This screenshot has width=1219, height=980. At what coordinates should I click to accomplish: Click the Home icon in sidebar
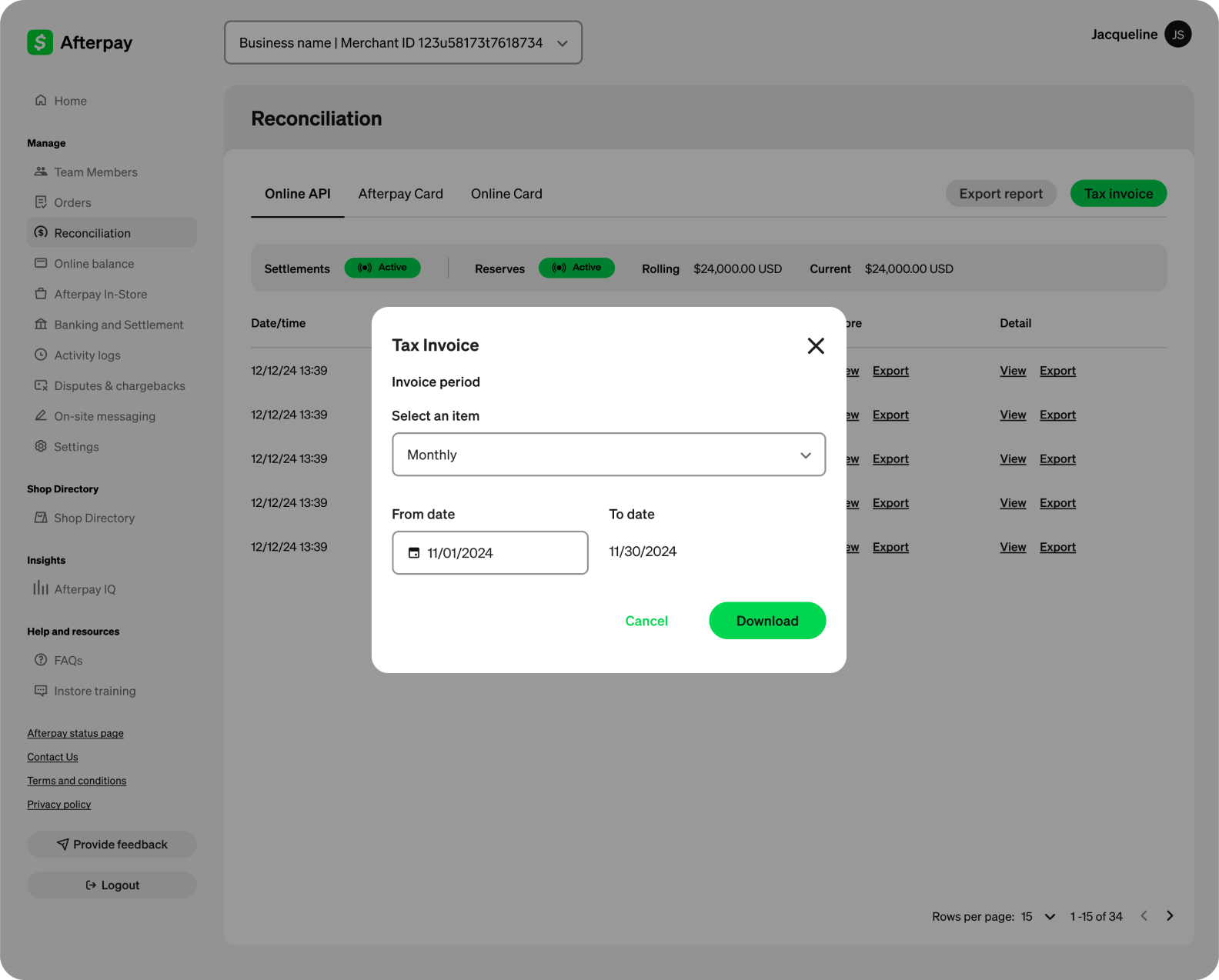click(41, 101)
